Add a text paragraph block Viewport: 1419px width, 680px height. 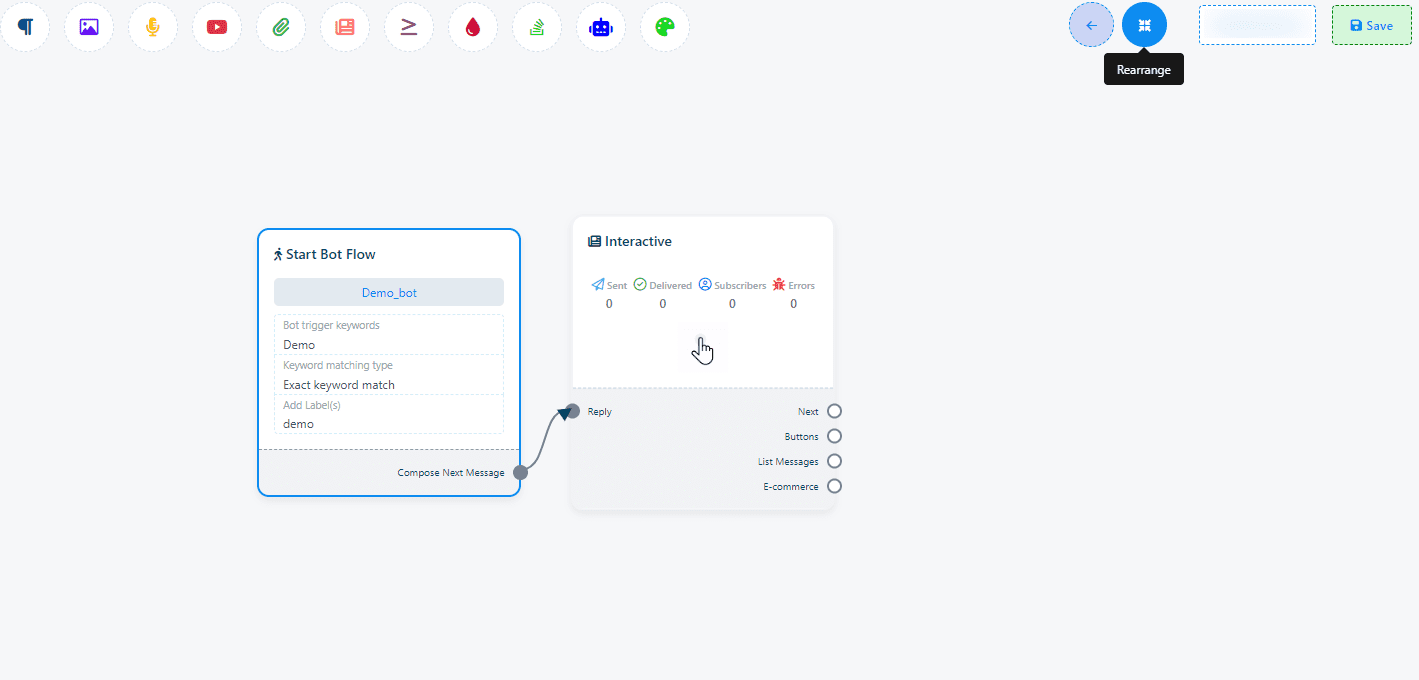[25, 27]
